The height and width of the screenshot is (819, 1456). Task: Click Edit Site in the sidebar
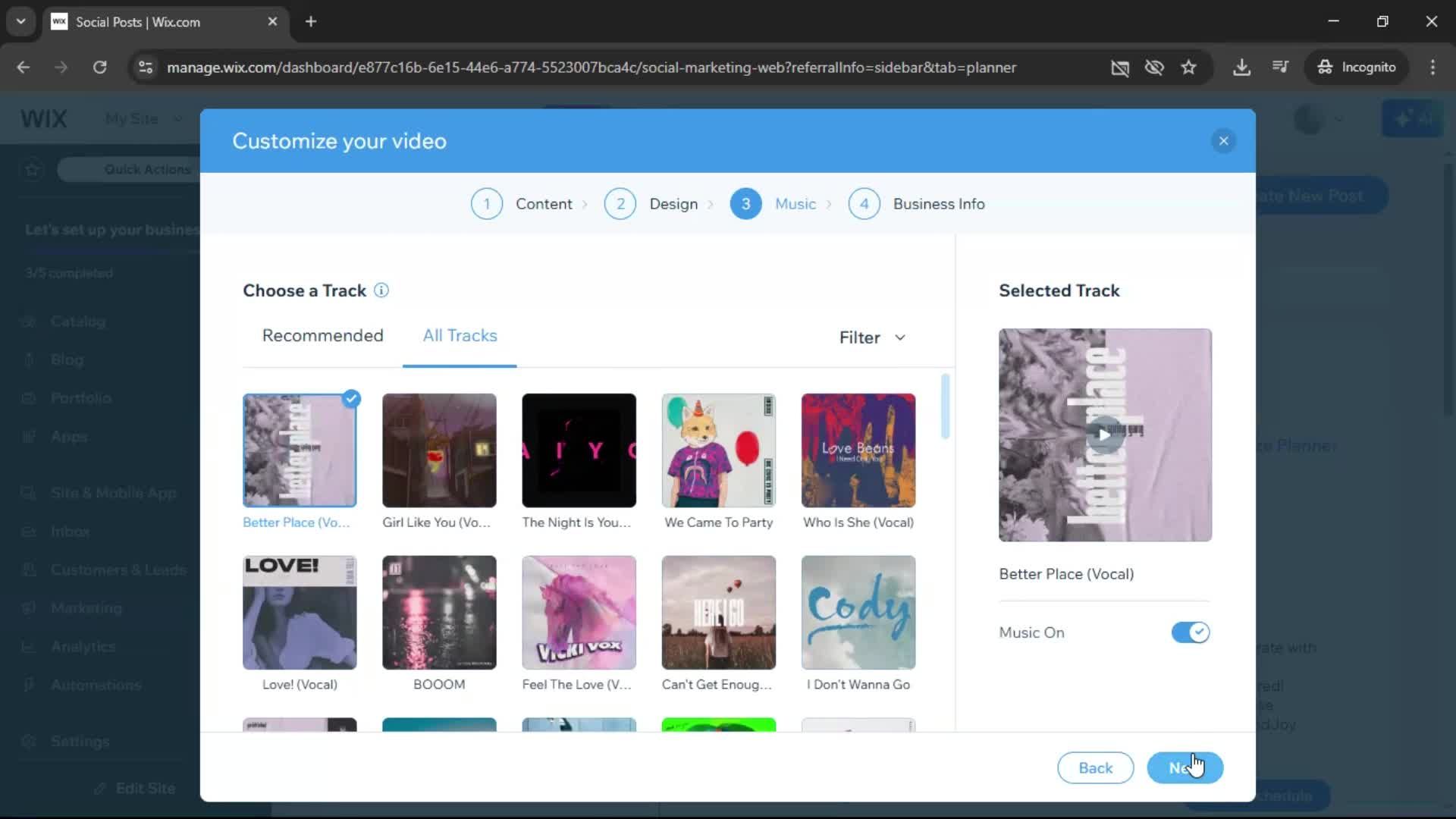pos(135,789)
